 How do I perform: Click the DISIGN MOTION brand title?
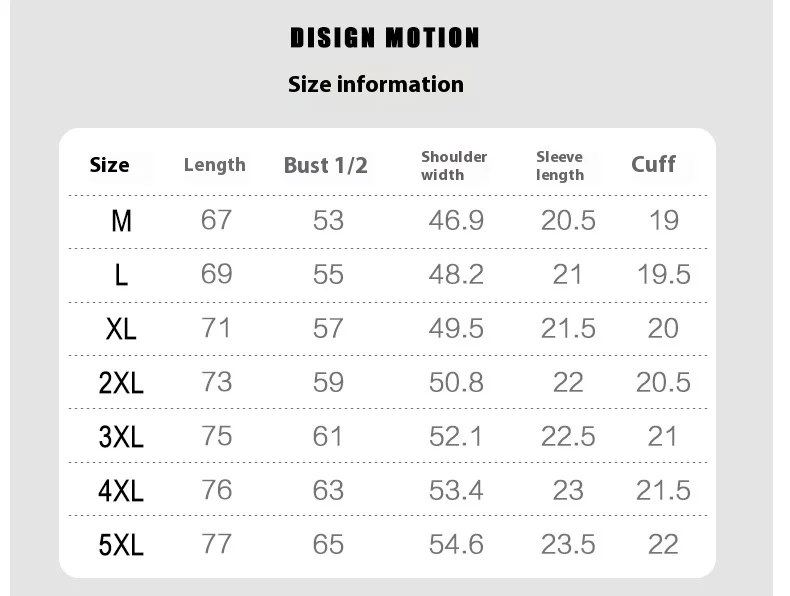coord(385,38)
